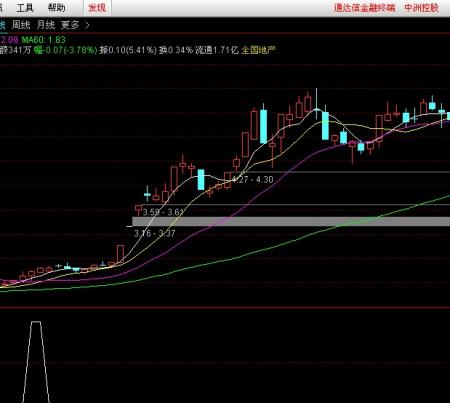Click the 通达信金融终端 title link
The width and height of the screenshot is (450, 403).
tap(364, 8)
